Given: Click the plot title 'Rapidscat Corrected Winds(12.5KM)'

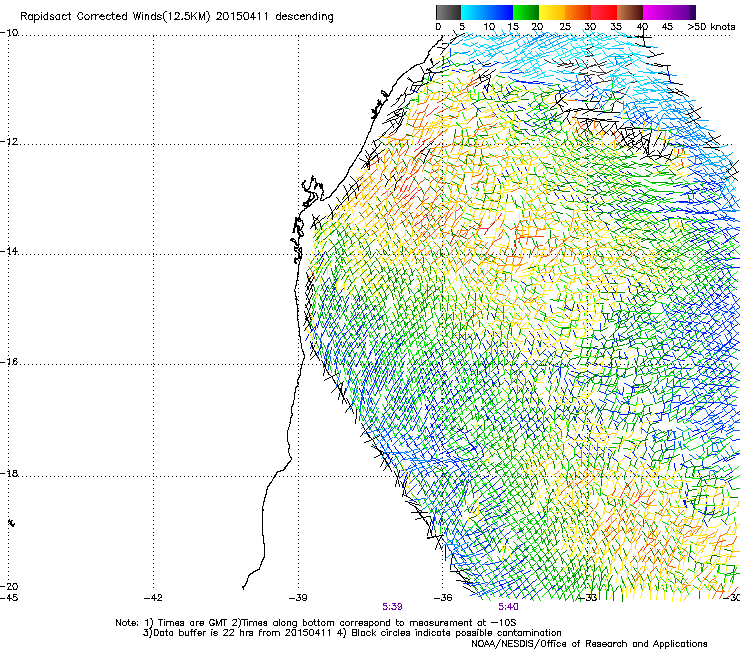Looking at the screenshot, I should tap(115, 17).
